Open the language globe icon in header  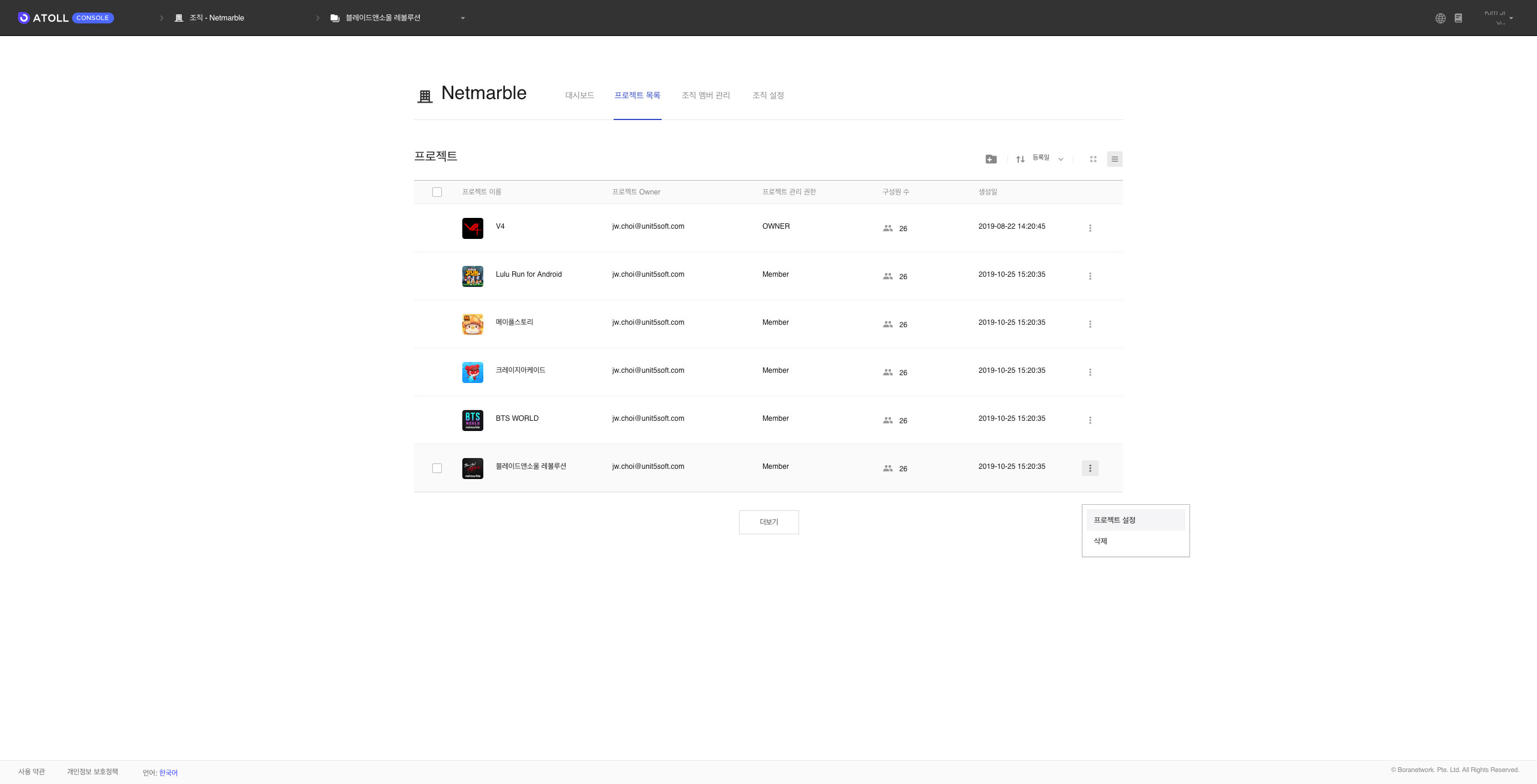click(1440, 18)
